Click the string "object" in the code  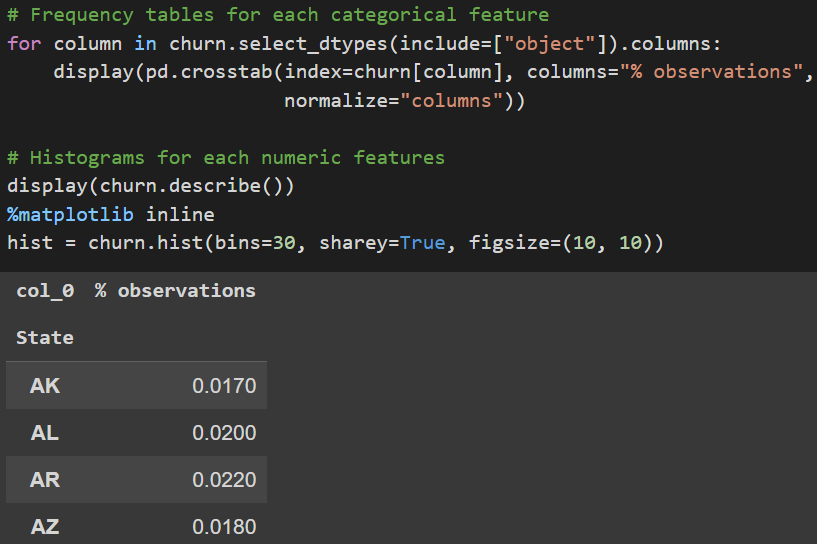(x=550, y=44)
